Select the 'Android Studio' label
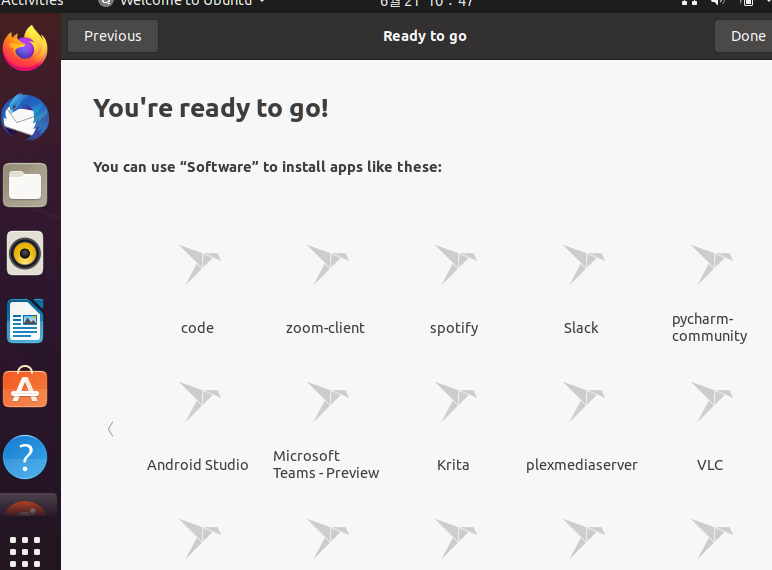Viewport: 772px width, 570px height. [197, 465]
